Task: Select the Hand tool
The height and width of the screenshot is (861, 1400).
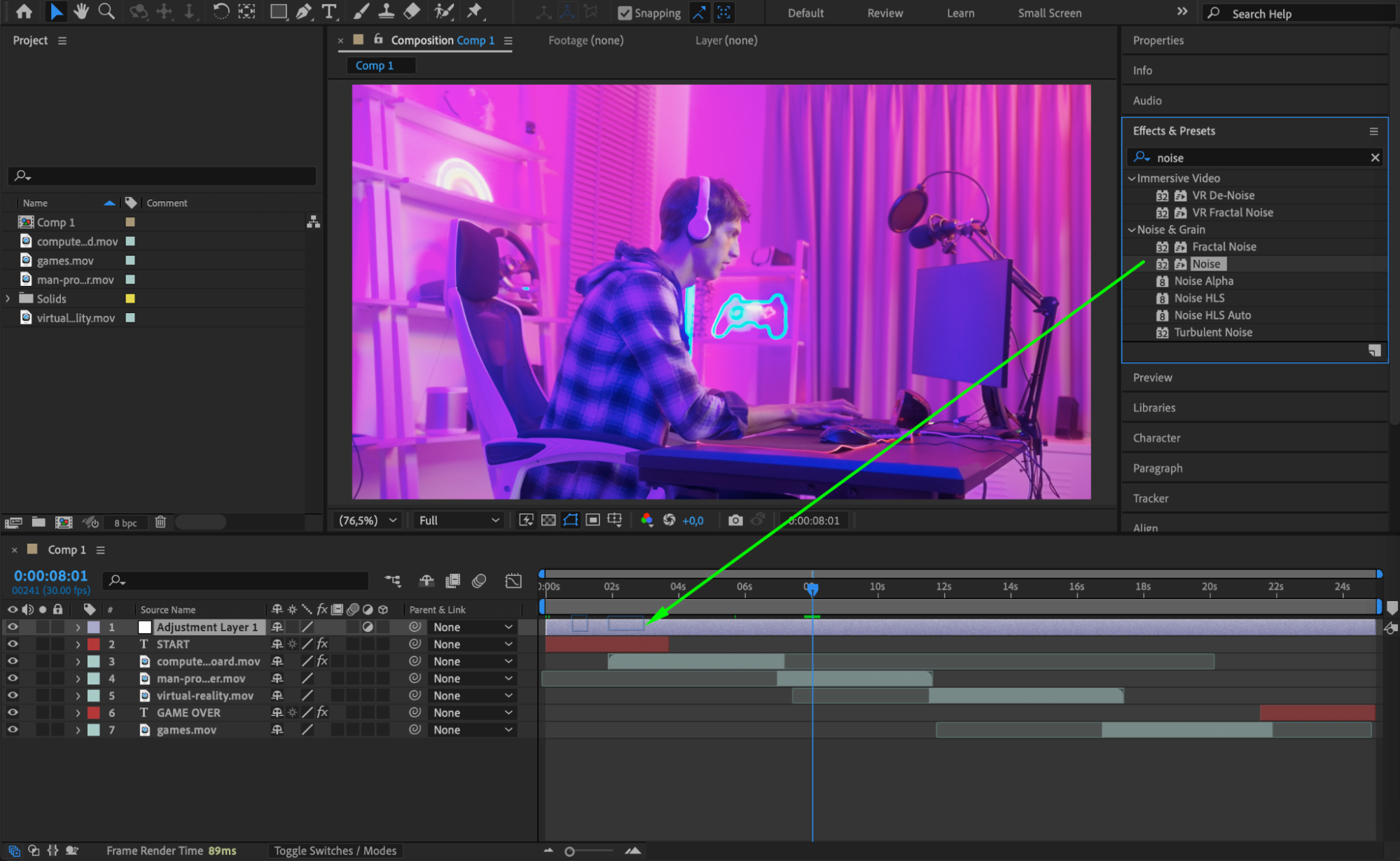Action: tap(81, 11)
